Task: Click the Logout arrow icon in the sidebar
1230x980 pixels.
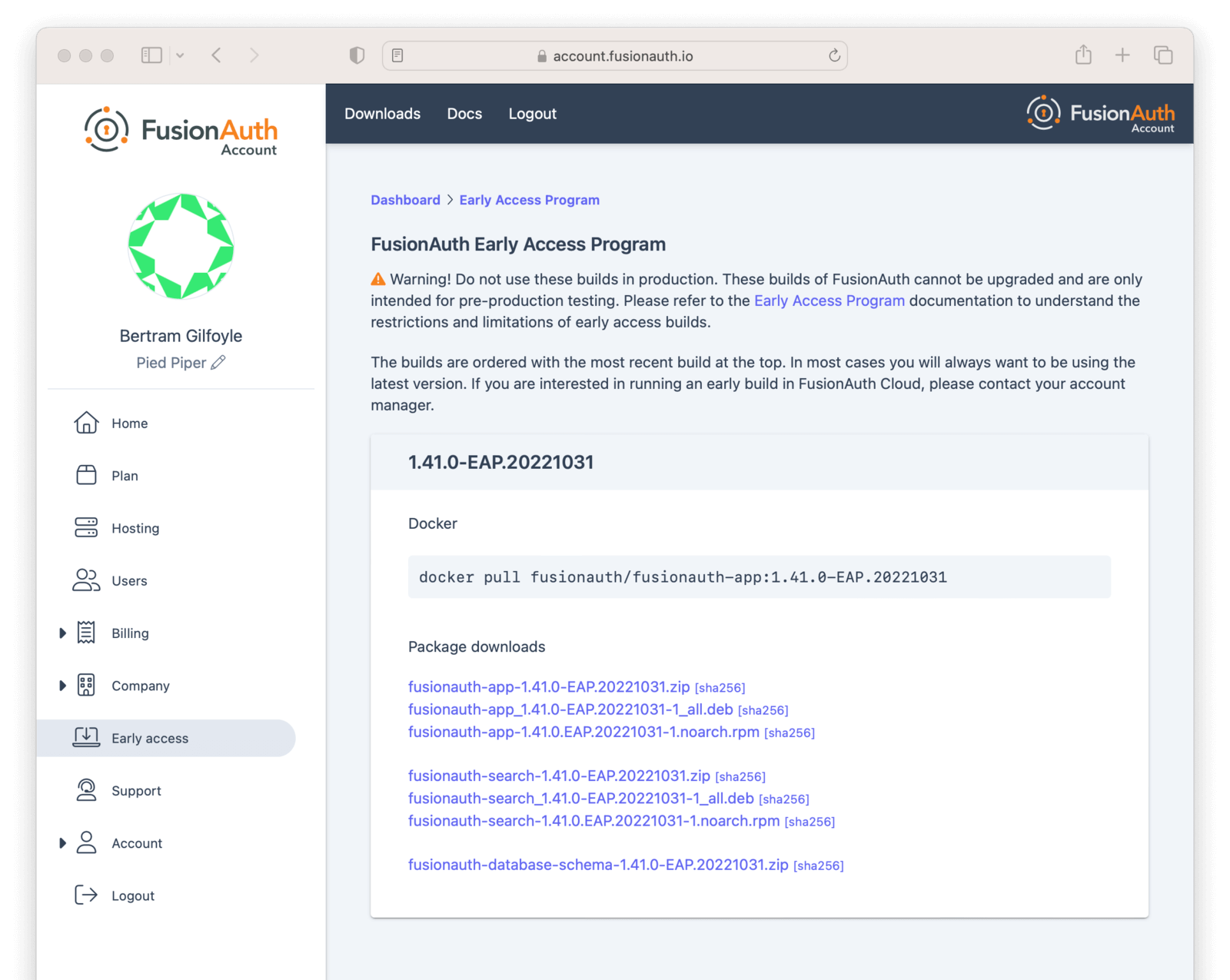Action: coord(86,895)
